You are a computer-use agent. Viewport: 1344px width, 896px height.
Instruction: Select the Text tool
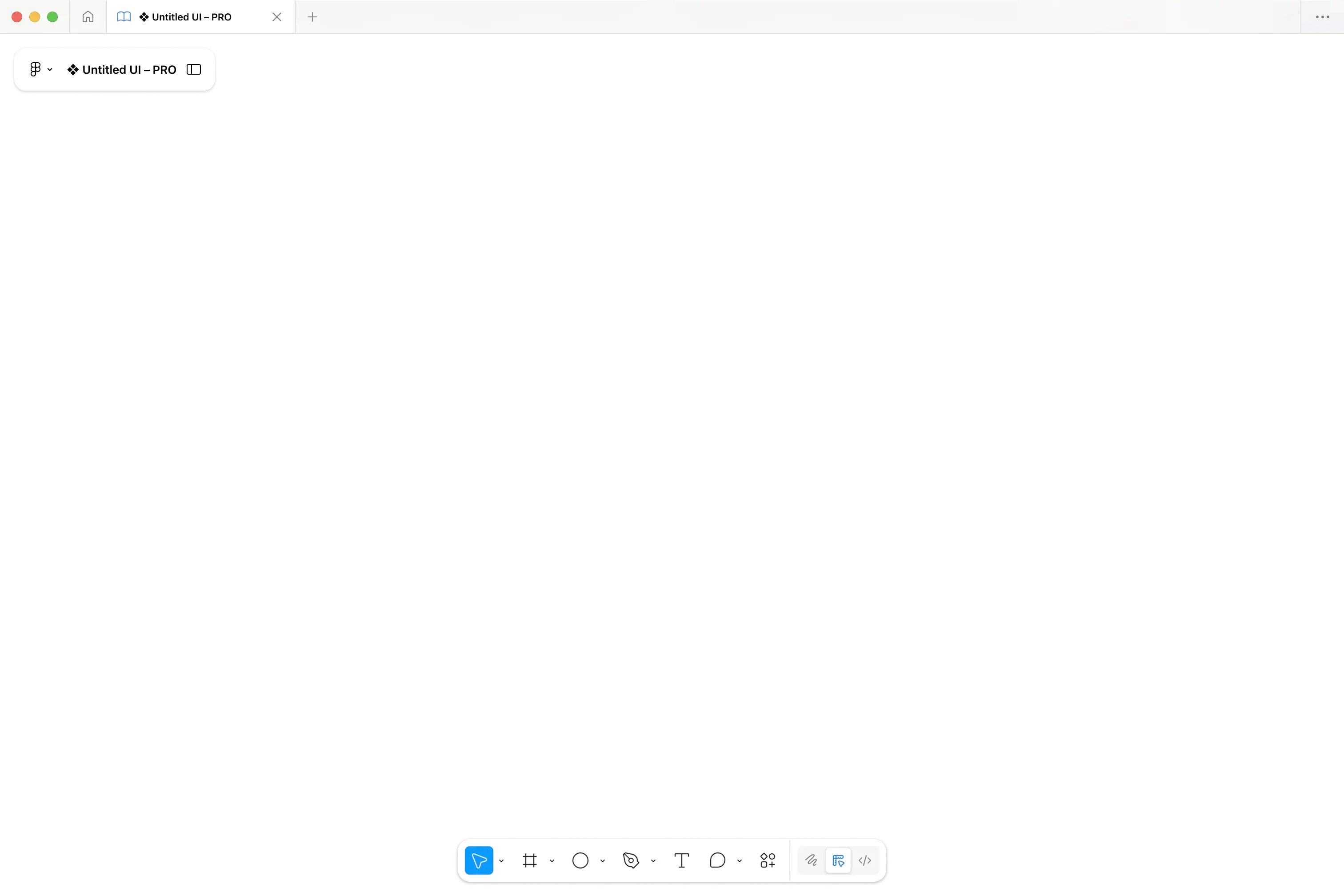coord(682,860)
